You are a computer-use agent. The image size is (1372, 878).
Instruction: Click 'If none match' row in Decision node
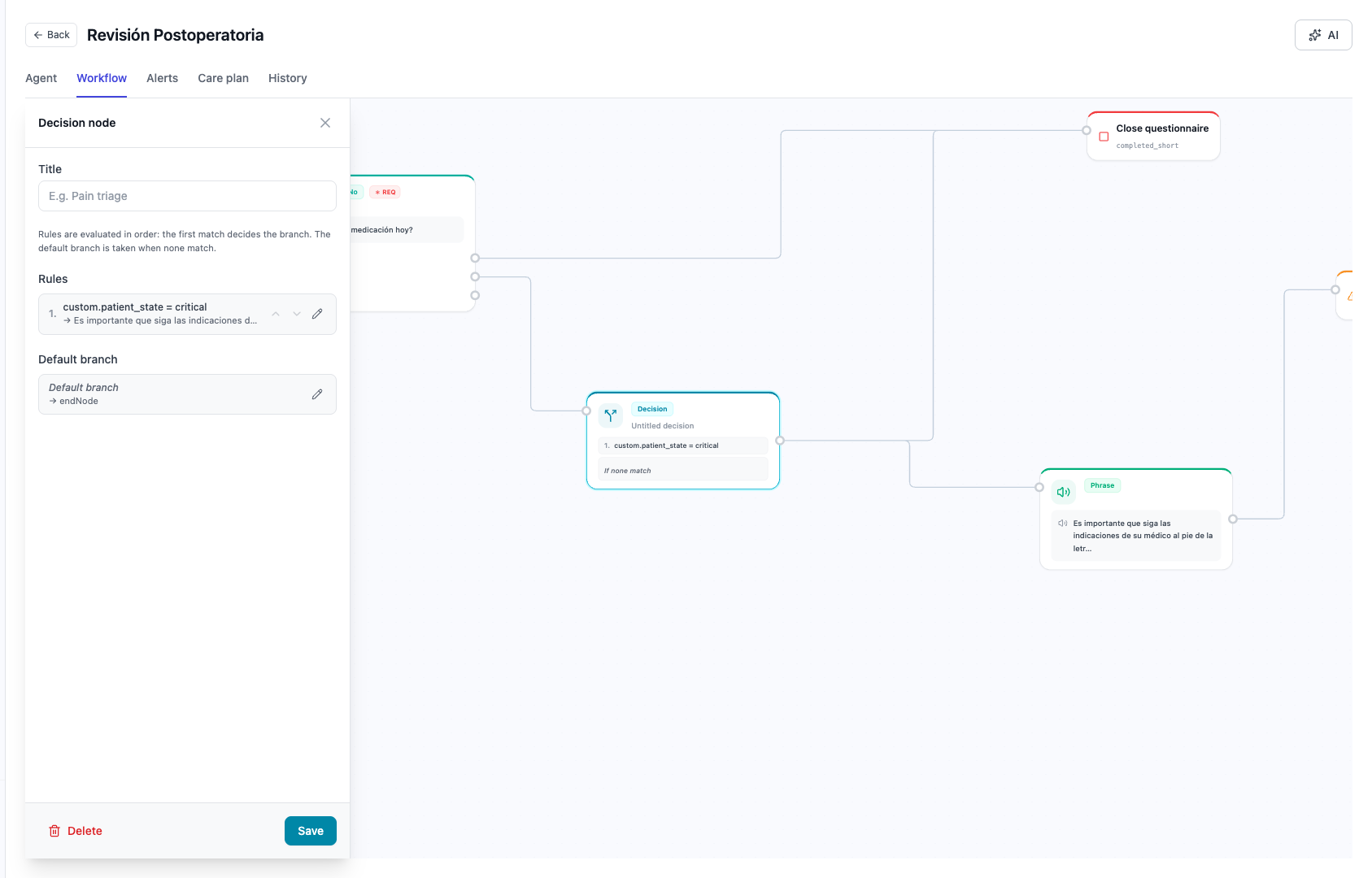(x=683, y=471)
